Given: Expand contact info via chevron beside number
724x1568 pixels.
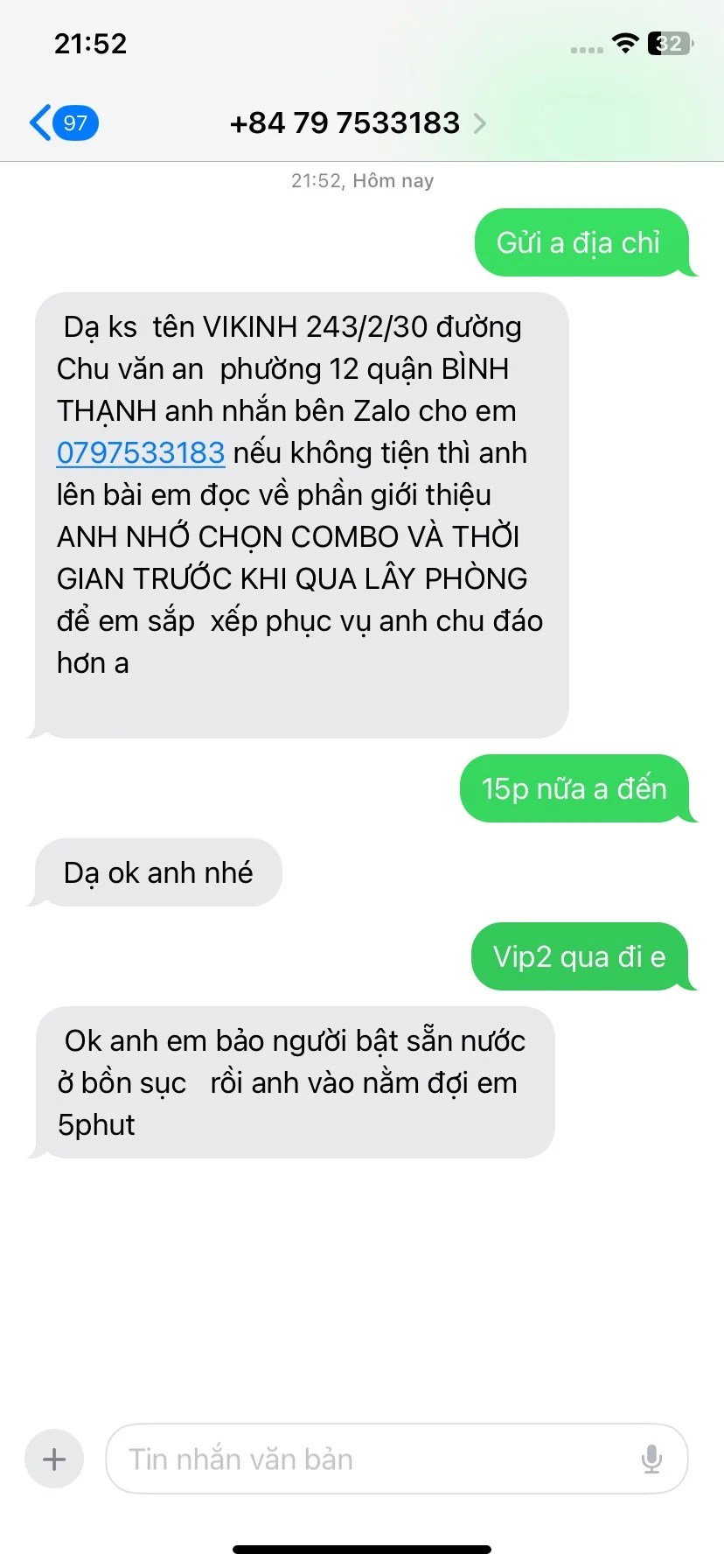Looking at the screenshot, I should 479,123.
